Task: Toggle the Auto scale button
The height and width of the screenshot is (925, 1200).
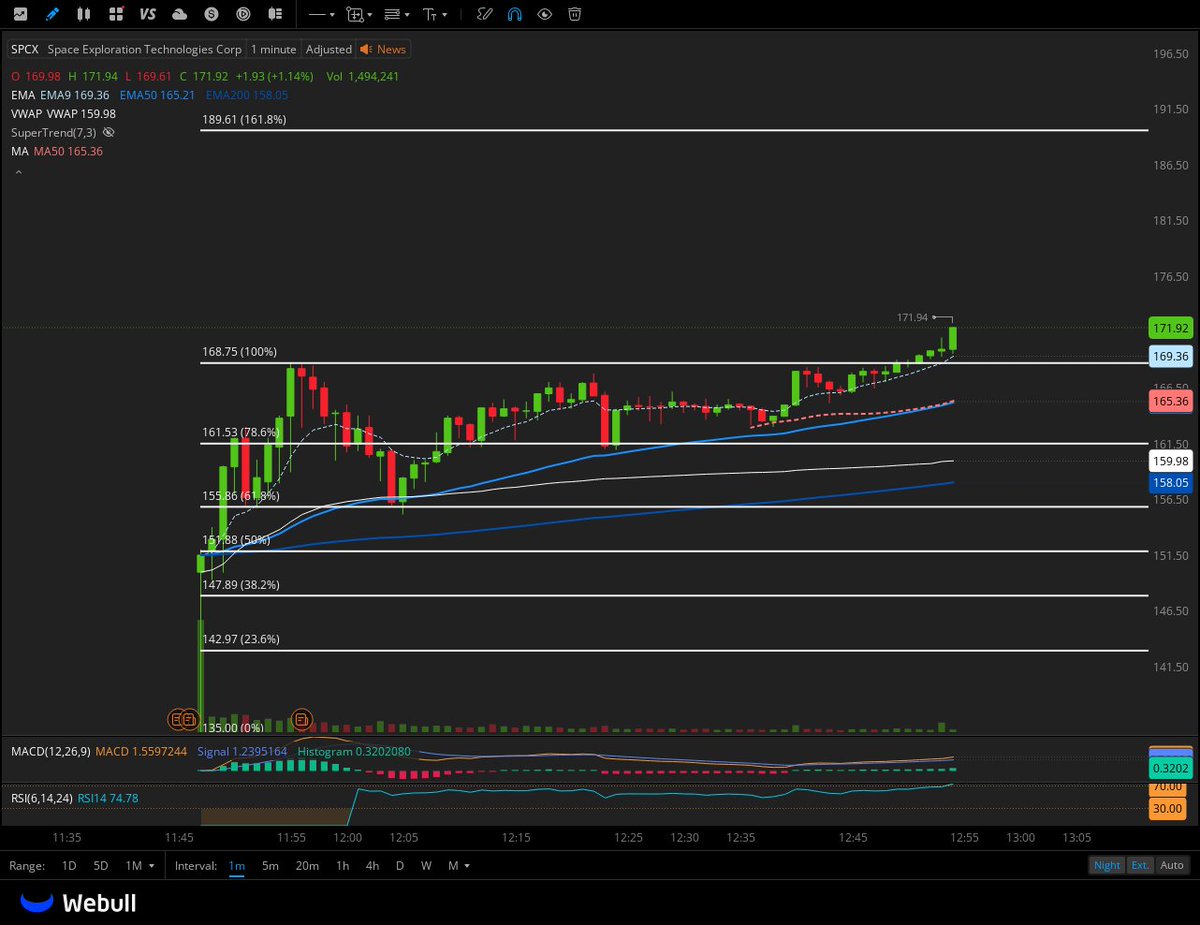Action: tap(1172, 865)
